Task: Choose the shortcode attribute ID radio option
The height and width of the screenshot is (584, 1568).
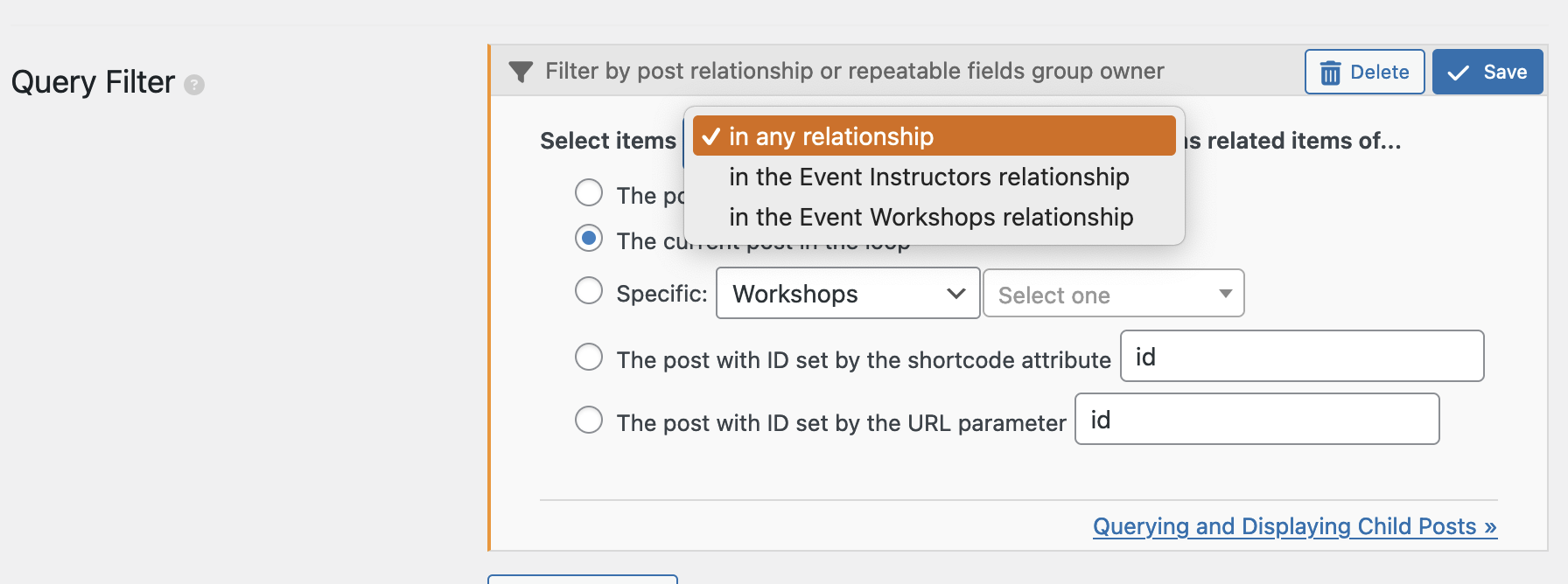Action: (x=589, y=357)
